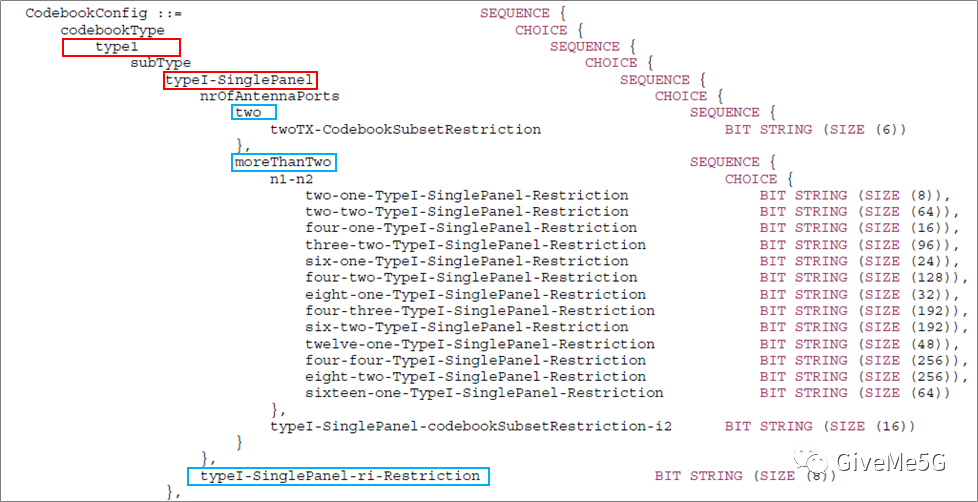Select sixteen-one-TypeI-SinglePanel-Restriction line

point(484,393)
